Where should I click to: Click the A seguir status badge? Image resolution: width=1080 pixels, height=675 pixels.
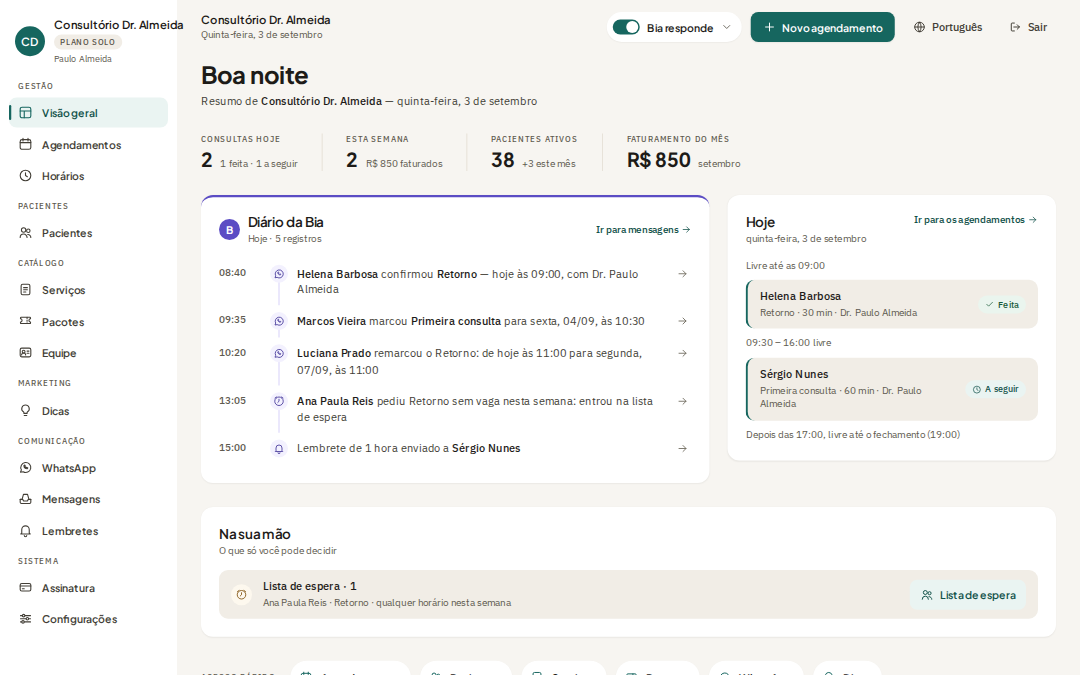pyautogui.click(x=995, y=389)
